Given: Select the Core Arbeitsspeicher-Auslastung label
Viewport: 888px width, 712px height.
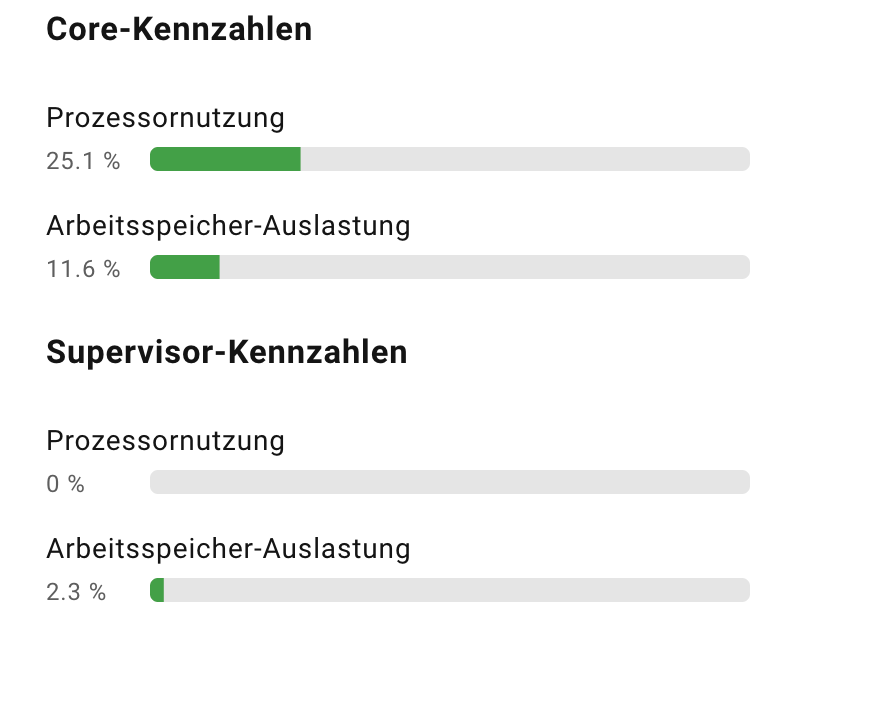Looking at the screenshot, I should coord(228,226).
